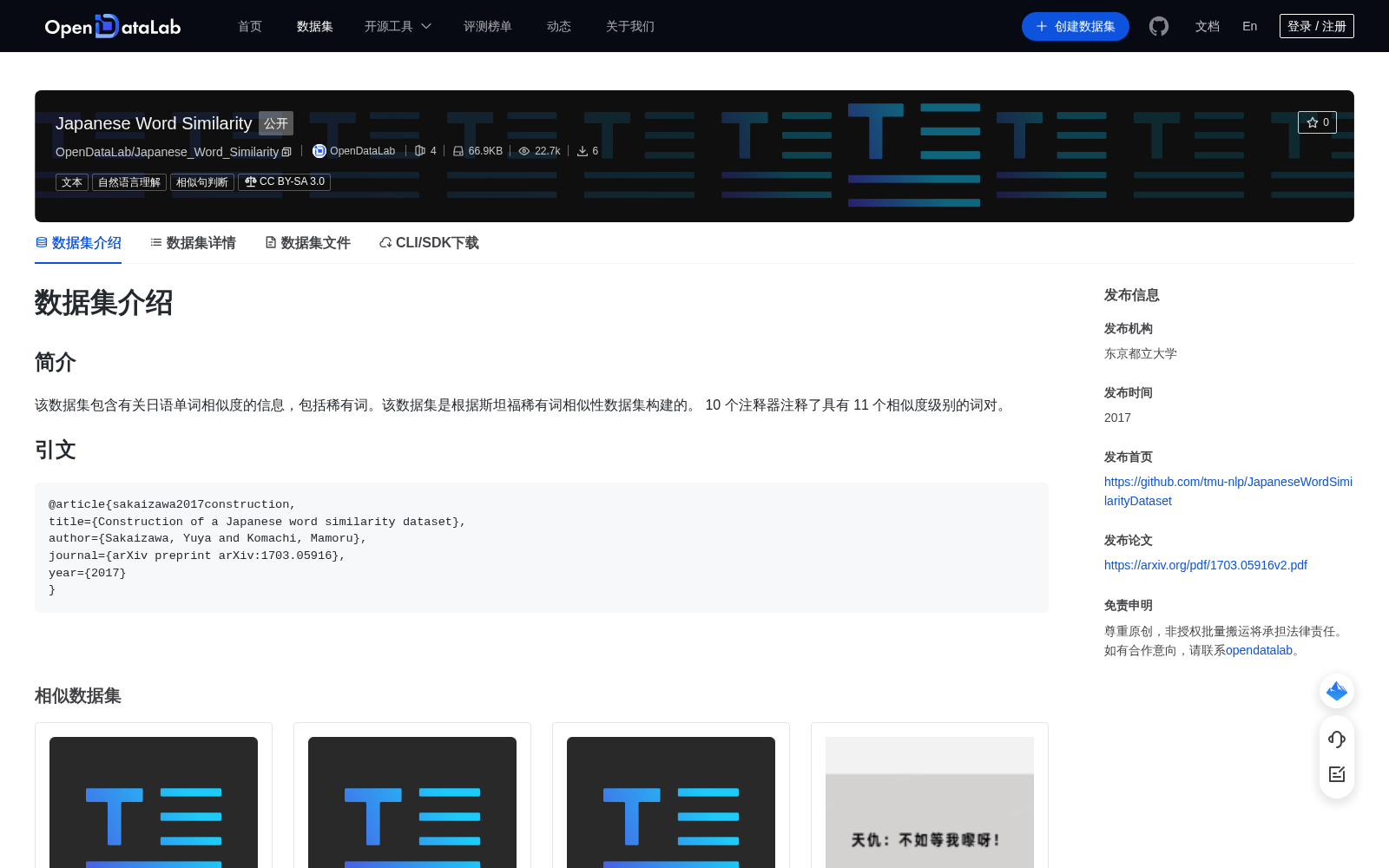Open third similar dataset thumbnail

pos(671,802)
